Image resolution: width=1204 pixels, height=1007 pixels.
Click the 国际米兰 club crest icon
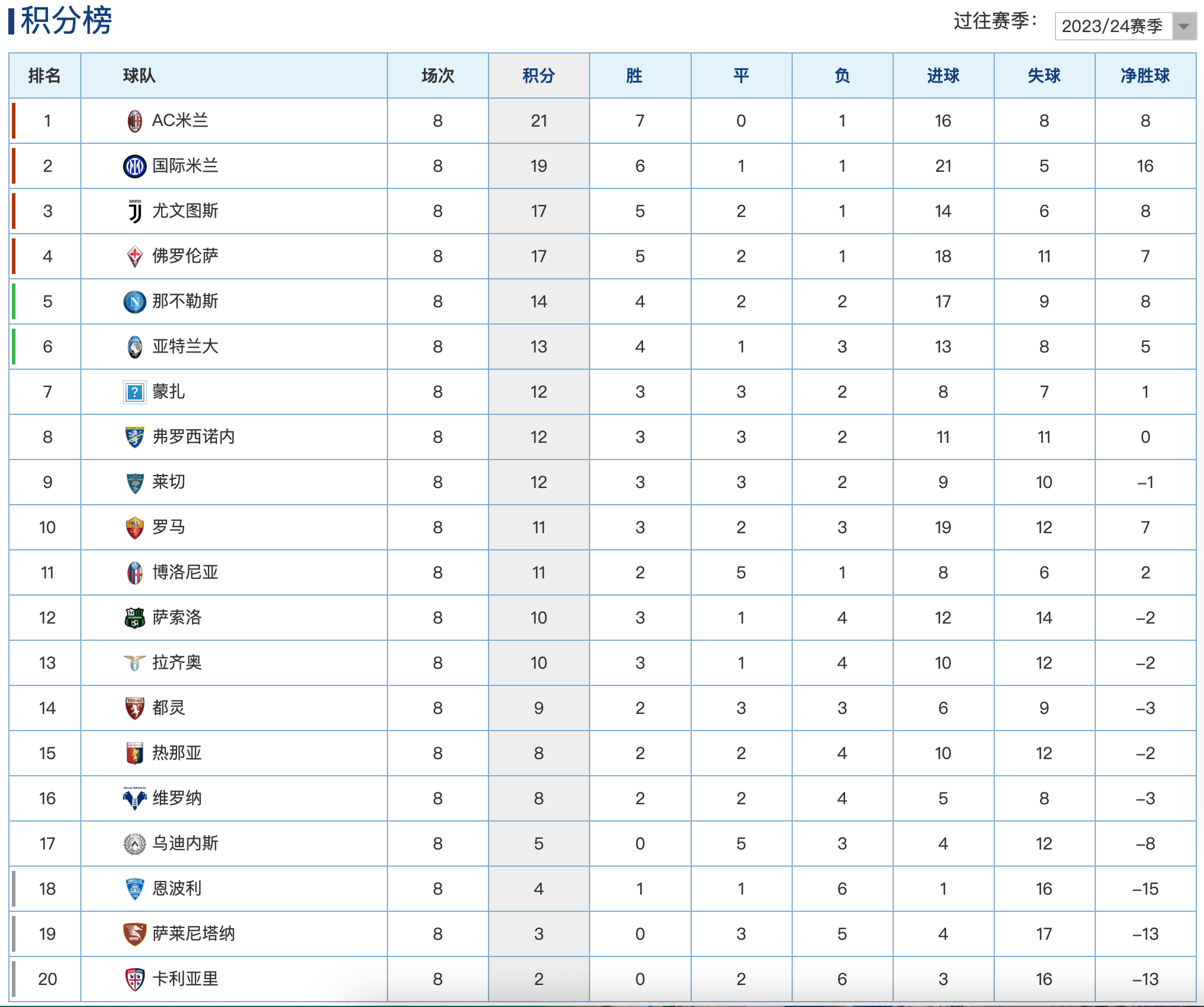click(x=135, y=166)
